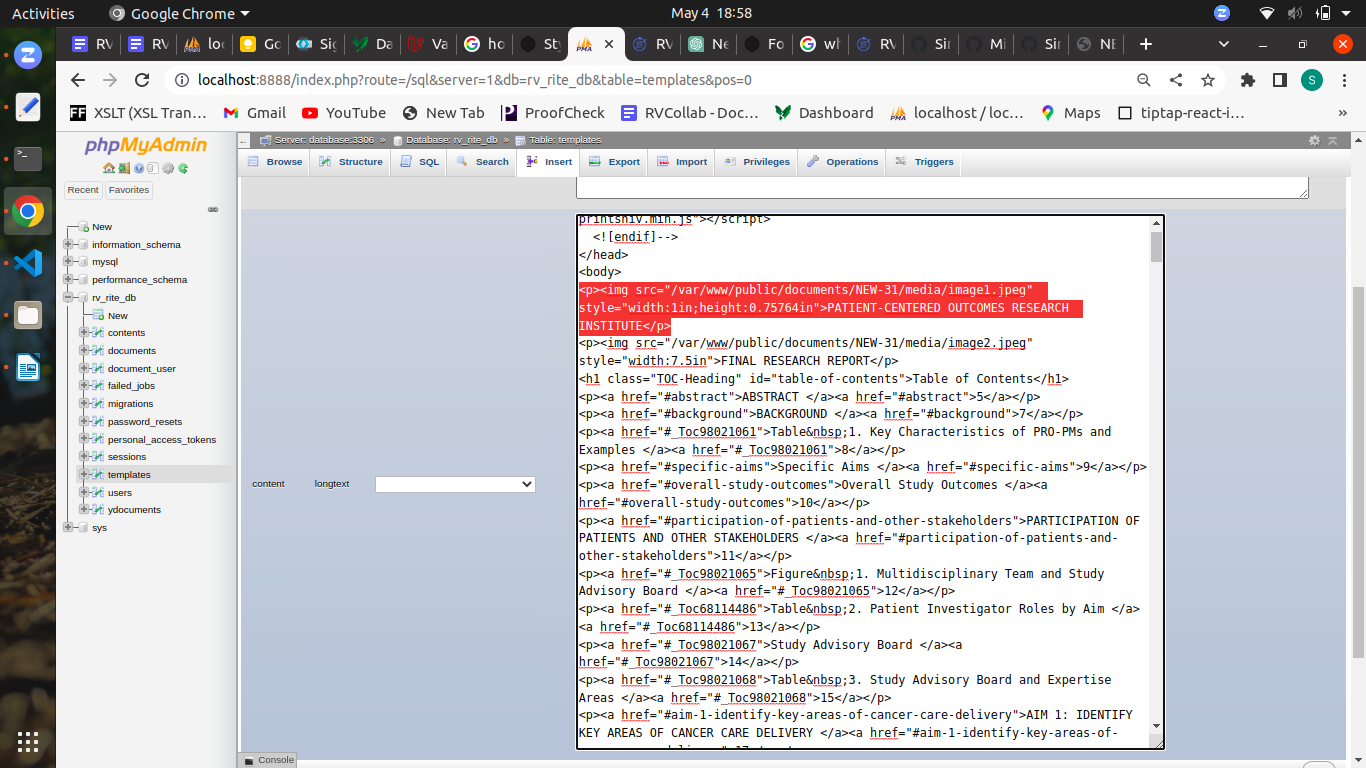The height and width of the screenshot is (768, 1366).
Task: Open the panel settings gear icon
Action: pos(167,167)
